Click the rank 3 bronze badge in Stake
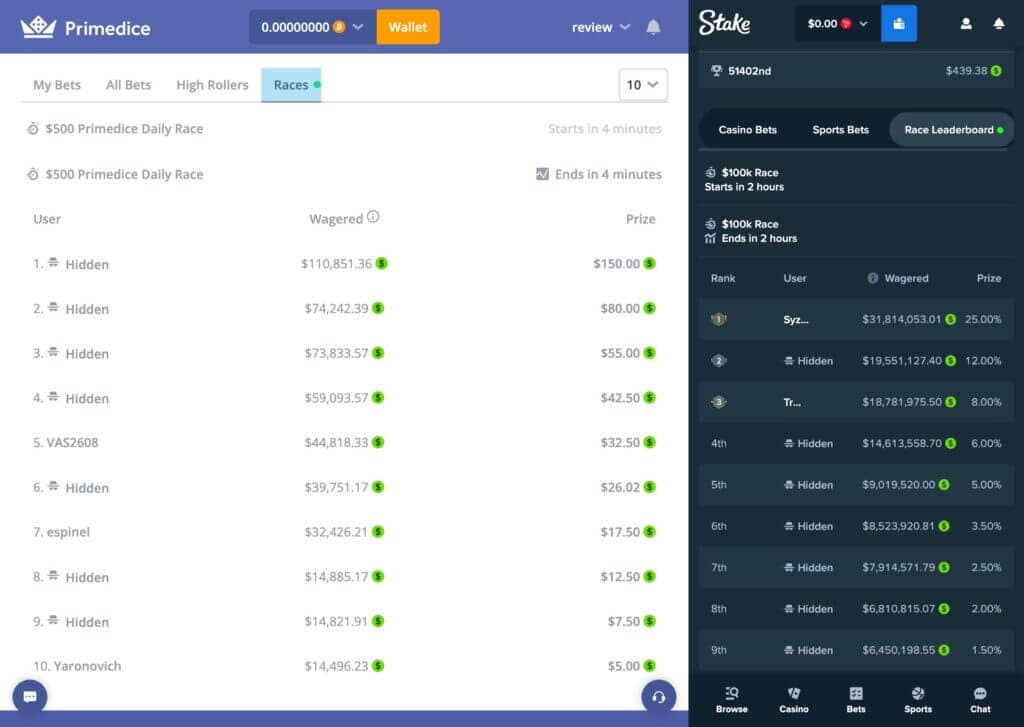Screen dimensions: 1024x727 (x=718, y=402)
